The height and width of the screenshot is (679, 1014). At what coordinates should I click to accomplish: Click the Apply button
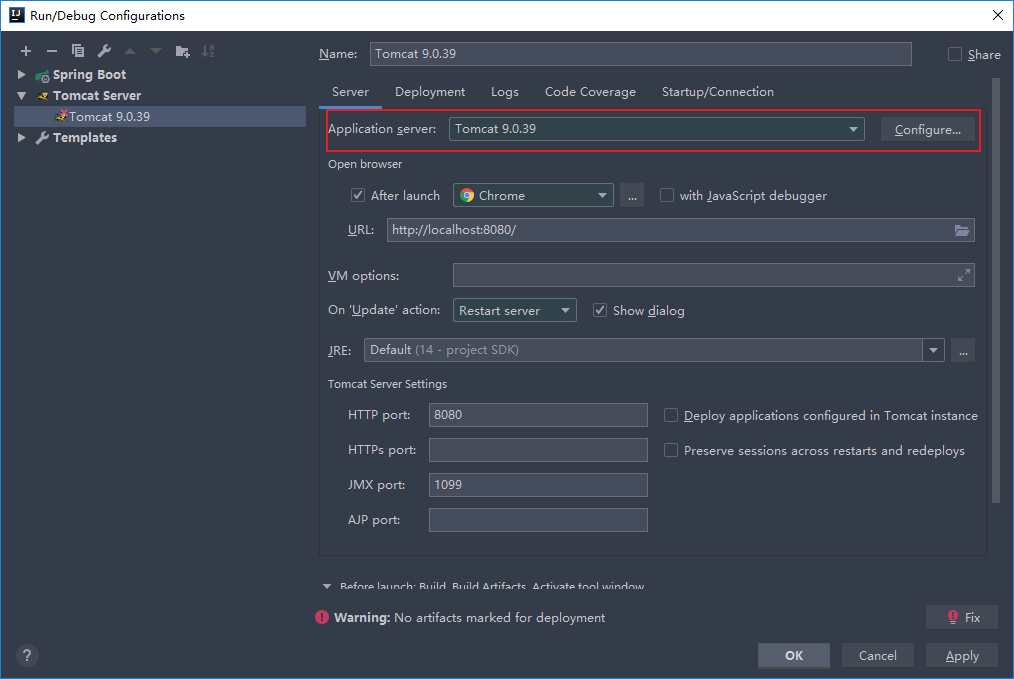click(x=962, y=656)
